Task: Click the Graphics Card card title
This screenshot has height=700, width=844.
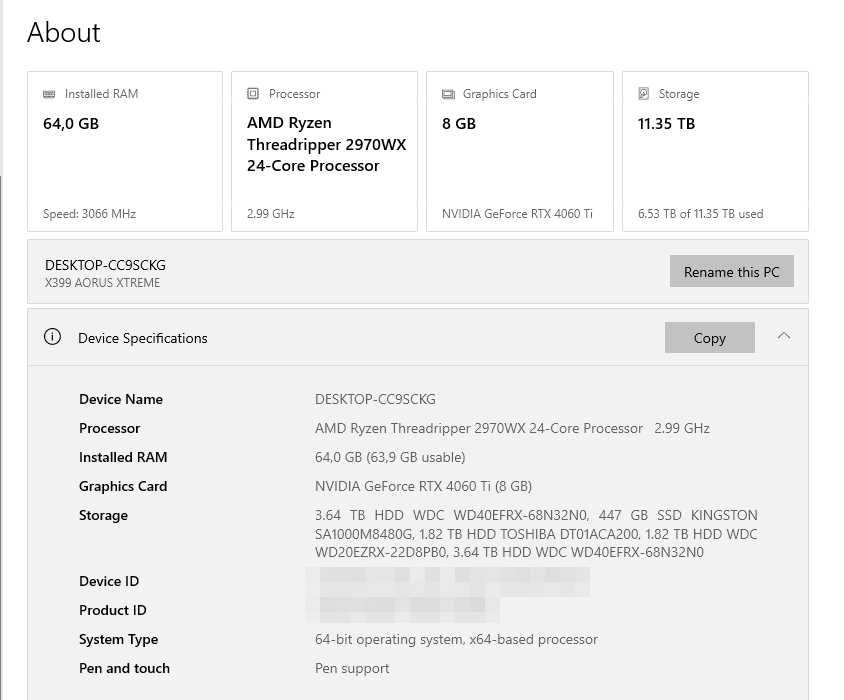Action: click(x=500, y=94)
